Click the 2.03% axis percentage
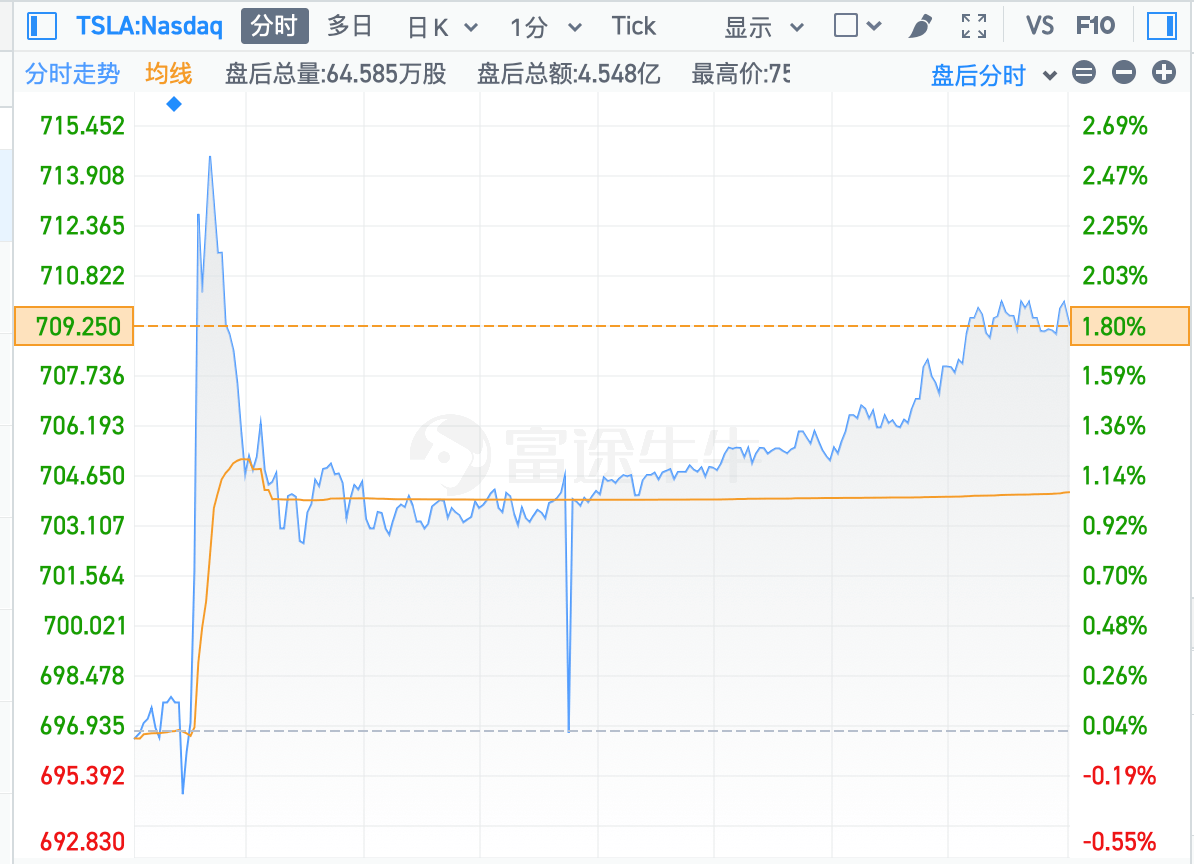Viewport: 1194px width, 864px height. pos(1115,276)
